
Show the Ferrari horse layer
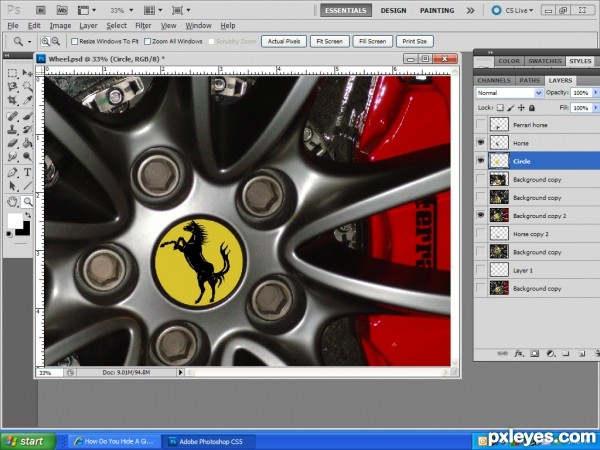(481, 125)
